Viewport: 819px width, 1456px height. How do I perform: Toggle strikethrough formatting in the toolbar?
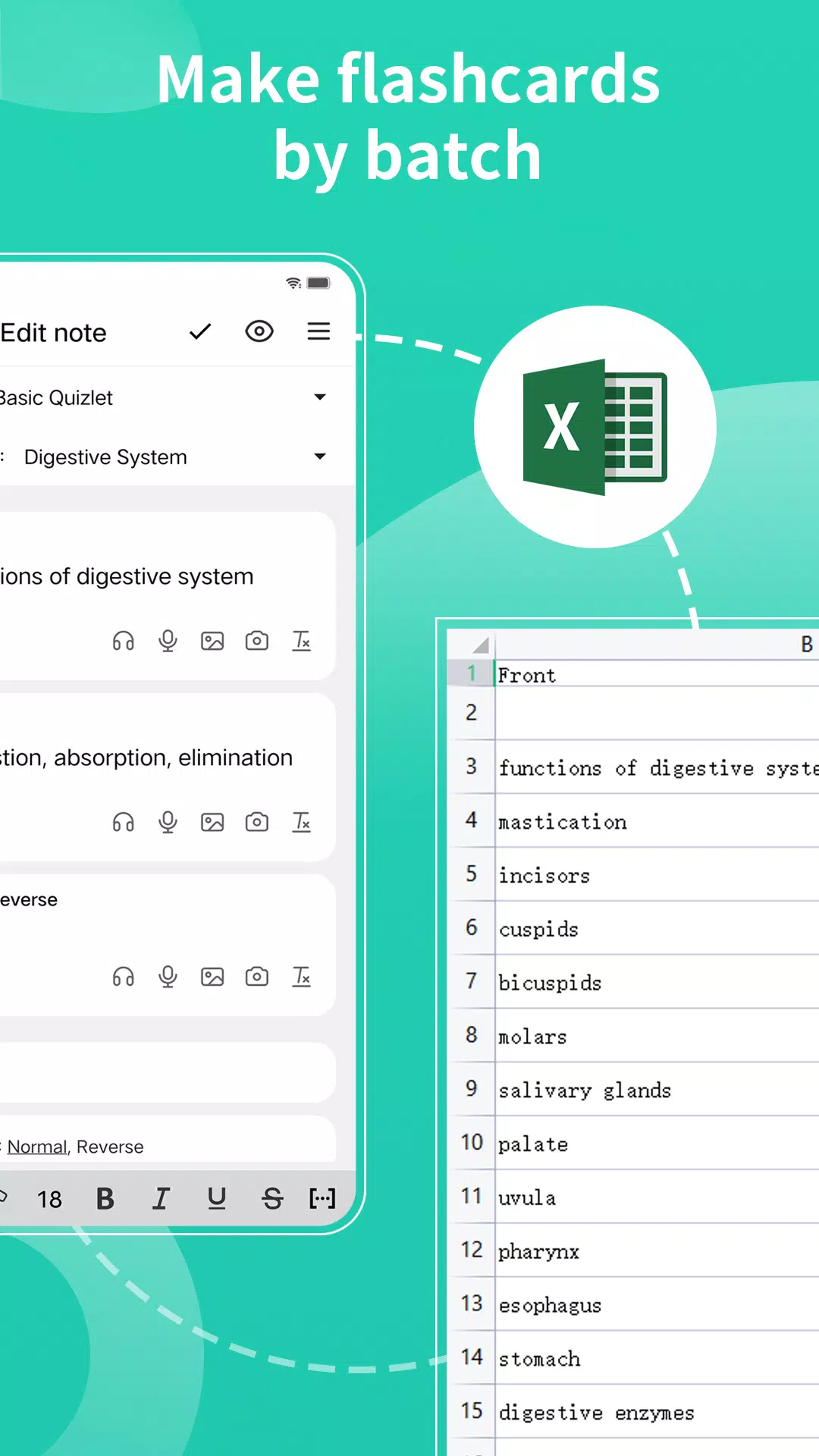pos(272,1199)
